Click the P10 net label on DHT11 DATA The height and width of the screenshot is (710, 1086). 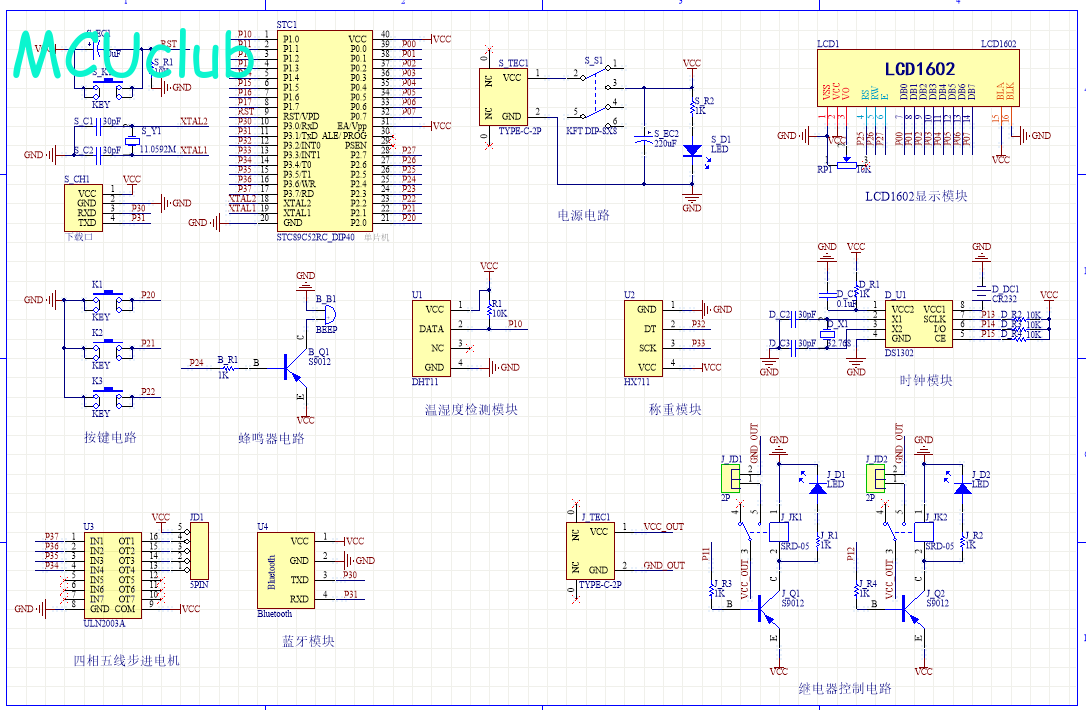515,323
